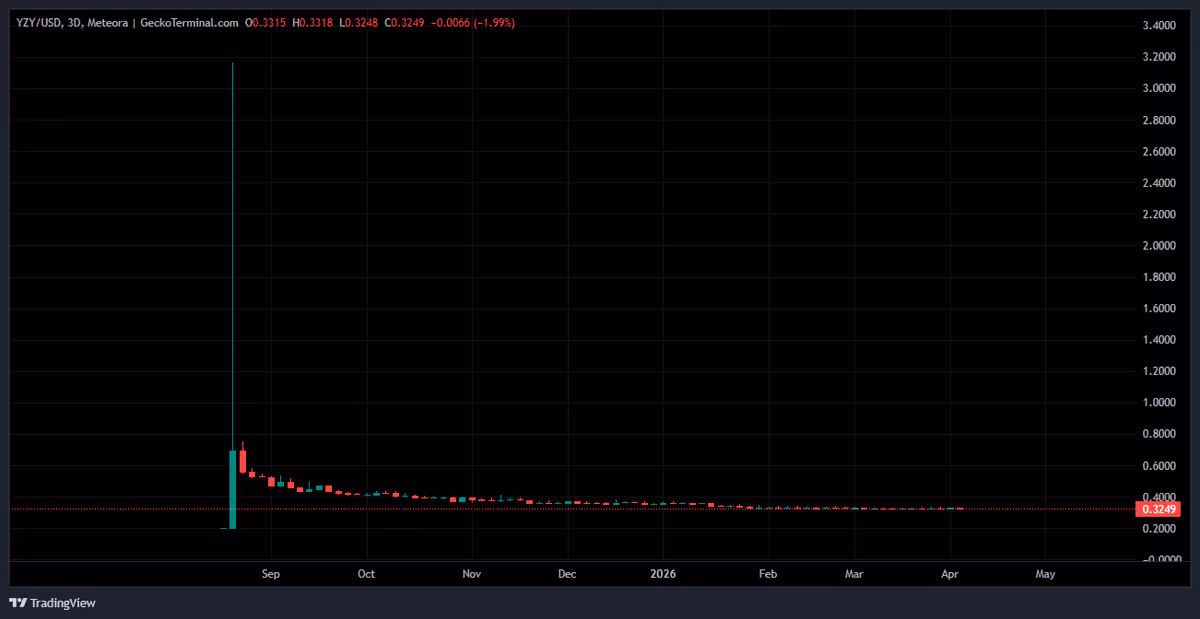Select the May label on time axis

point(1045,574)
